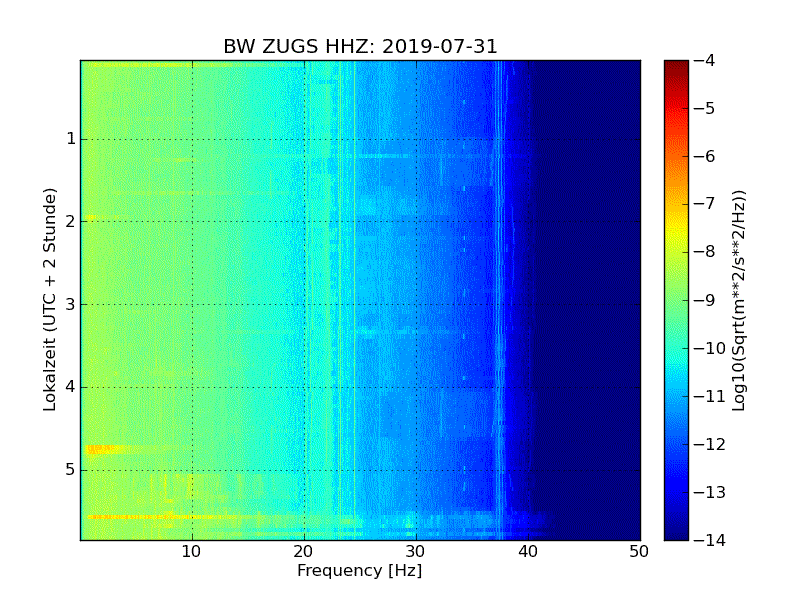The height and width of the screenshot is (600, 800).
Task: Click the colorbar label 'Log10(Sqrt(m**2/s**2/Hz))'
Action: click(x=739, y=300)
